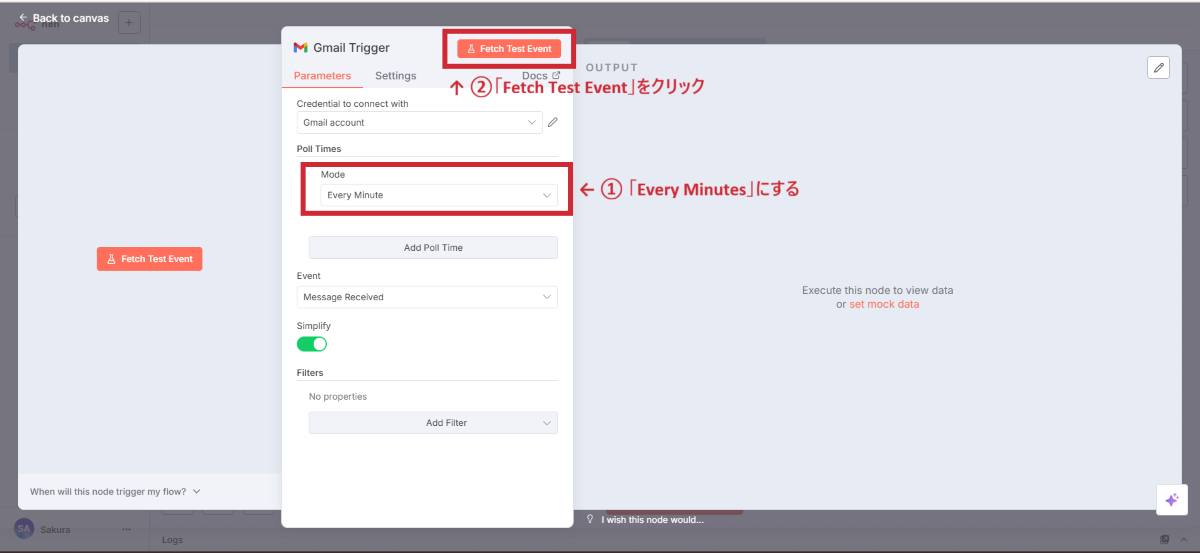This screenshot has height=553, width=1200.
Task: Click the pencil icon beside Gmail account
Action: 553,123
